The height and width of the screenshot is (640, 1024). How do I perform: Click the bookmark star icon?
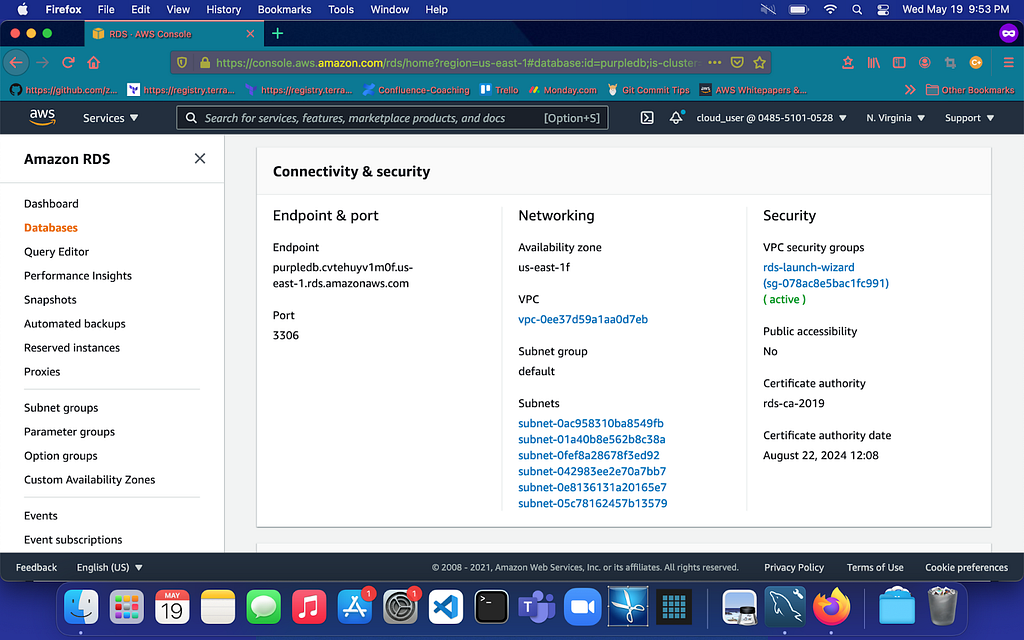click(x=759, y=63)
